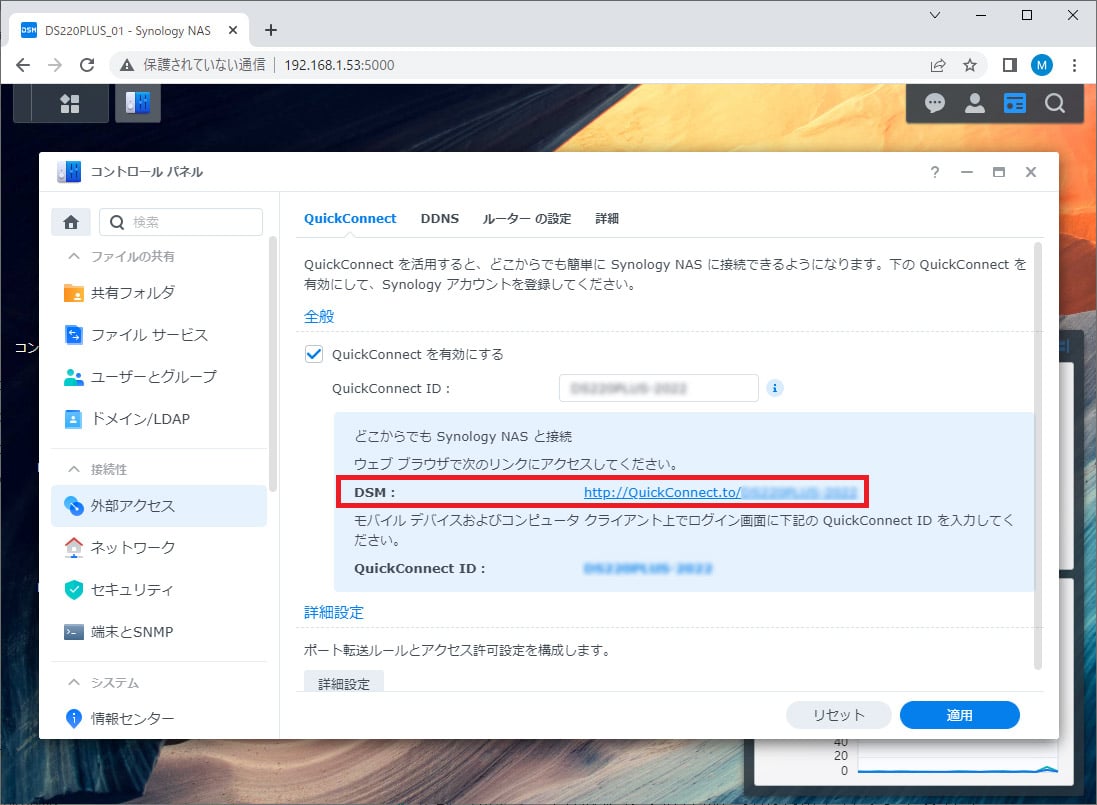Open DSM search magnifier icon

click(x=1054, y=104)
